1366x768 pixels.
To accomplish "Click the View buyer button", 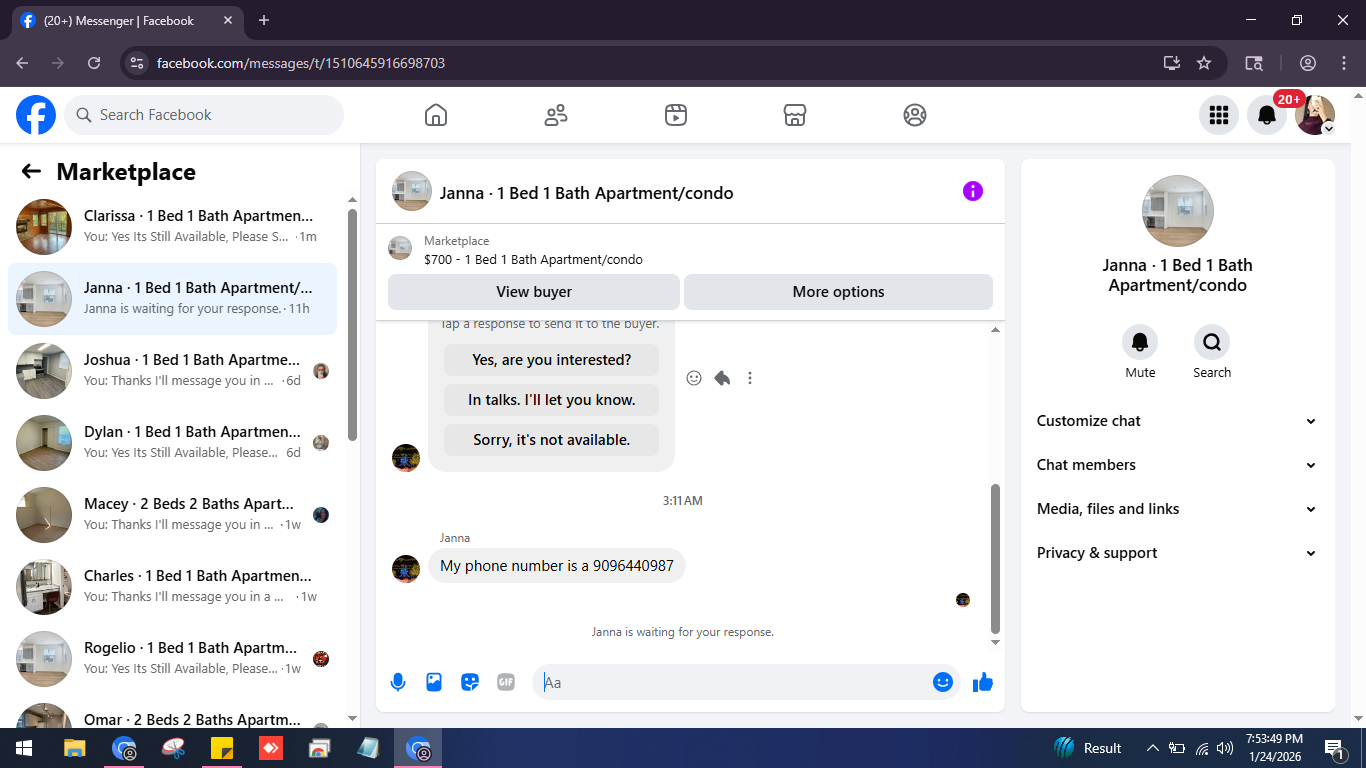I will tap(534, 292).
